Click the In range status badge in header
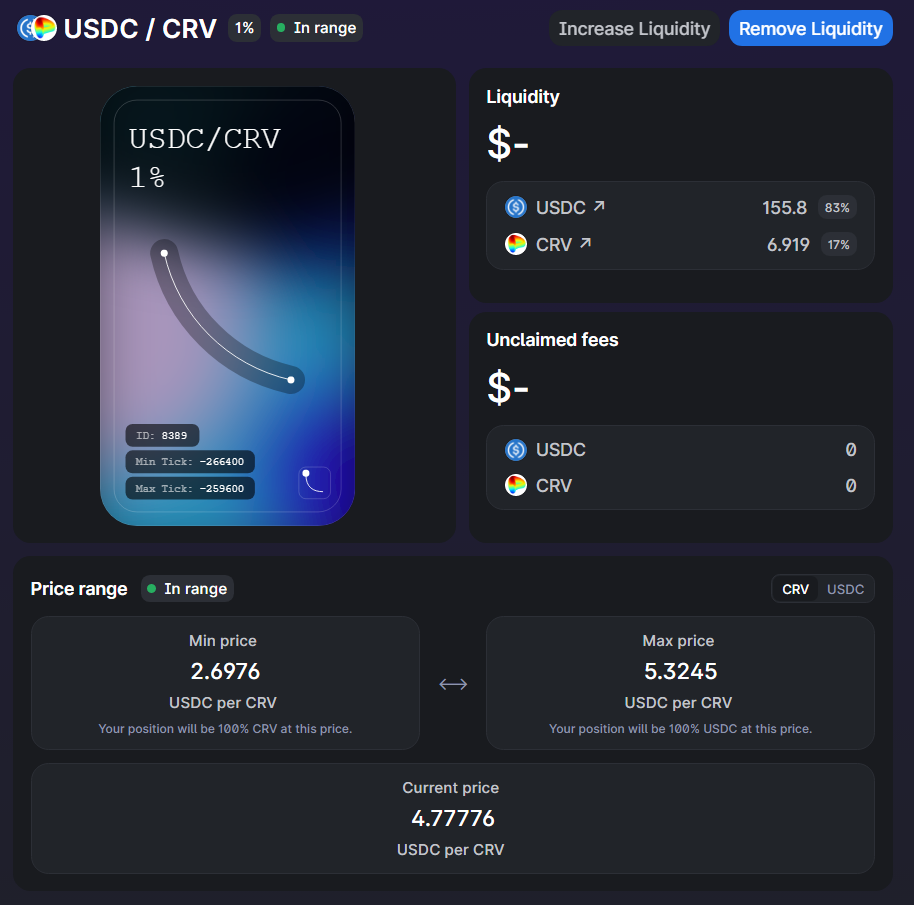This screenshot has height=905, width=914. click(317, 28)
